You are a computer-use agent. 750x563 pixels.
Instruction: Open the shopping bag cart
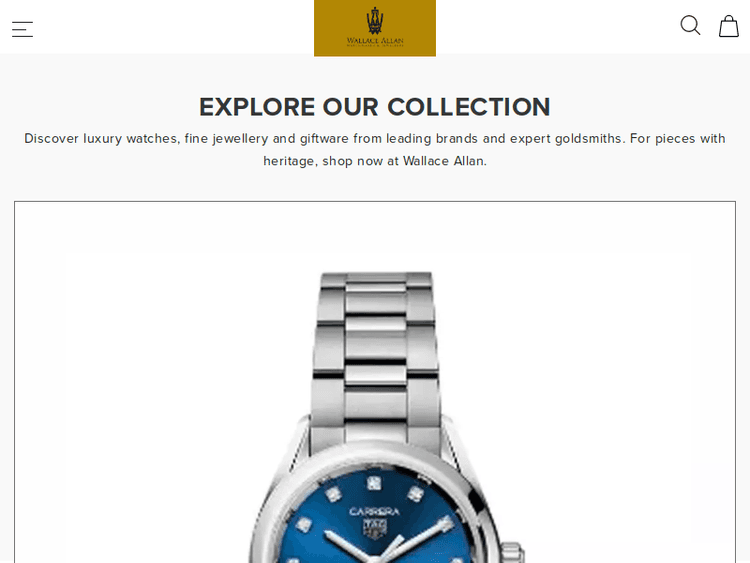tap(728, 26)
